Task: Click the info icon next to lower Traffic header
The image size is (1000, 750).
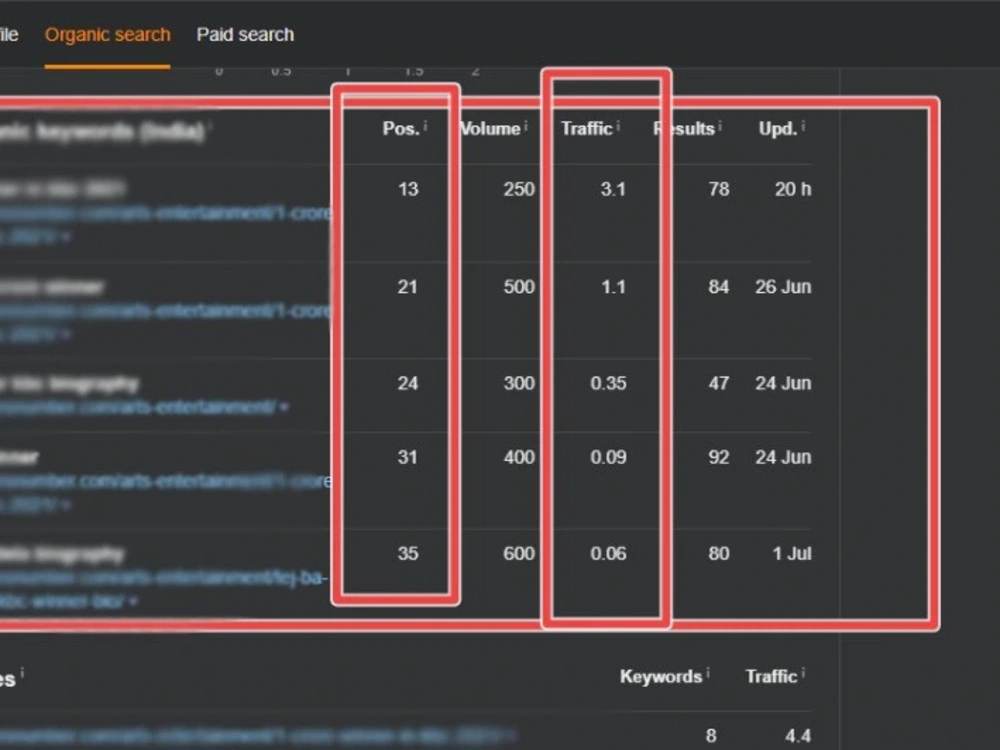Action: click(803, 673)
